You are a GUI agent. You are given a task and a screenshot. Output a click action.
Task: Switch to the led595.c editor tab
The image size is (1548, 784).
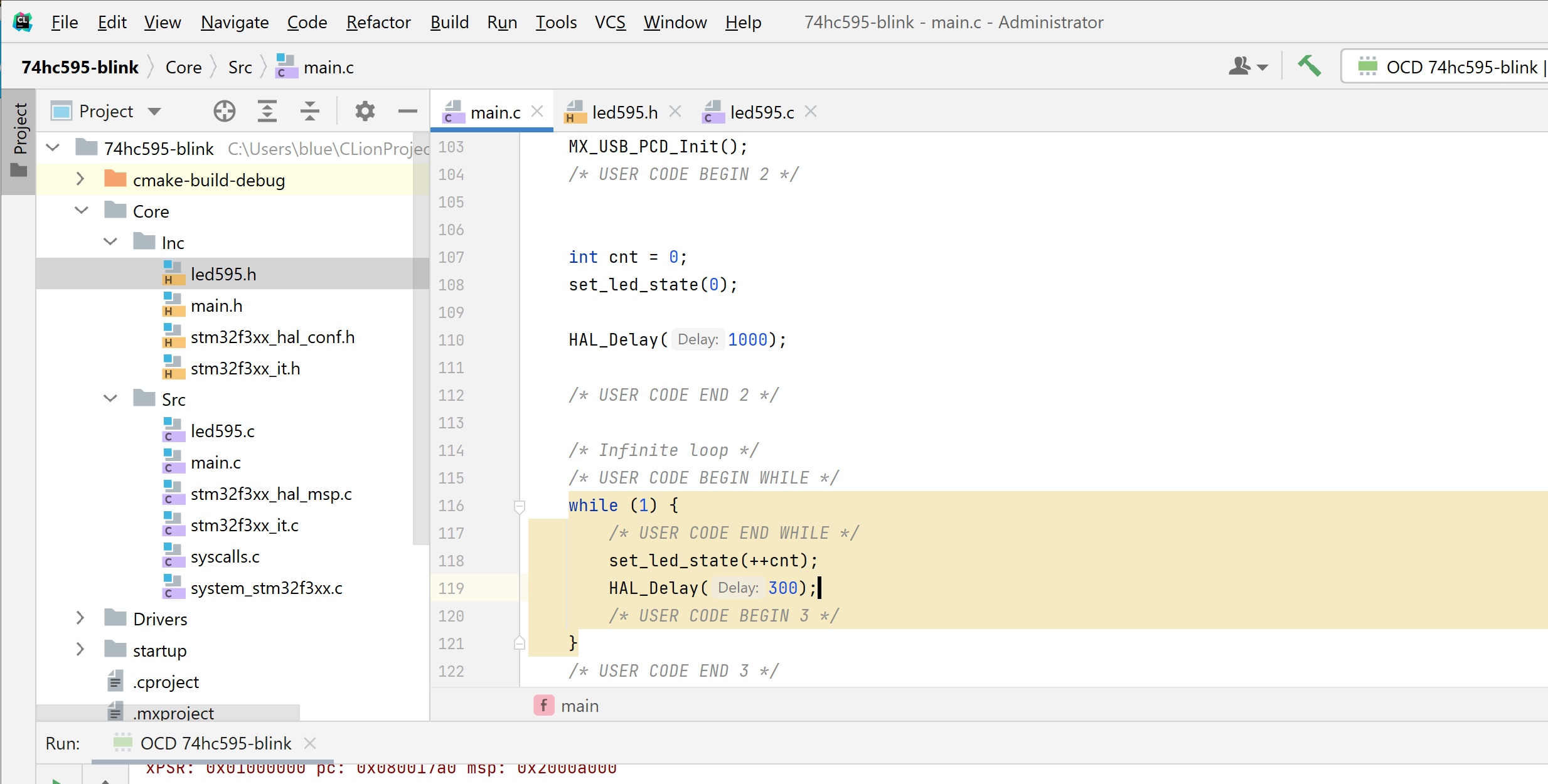tap(761, 112)
